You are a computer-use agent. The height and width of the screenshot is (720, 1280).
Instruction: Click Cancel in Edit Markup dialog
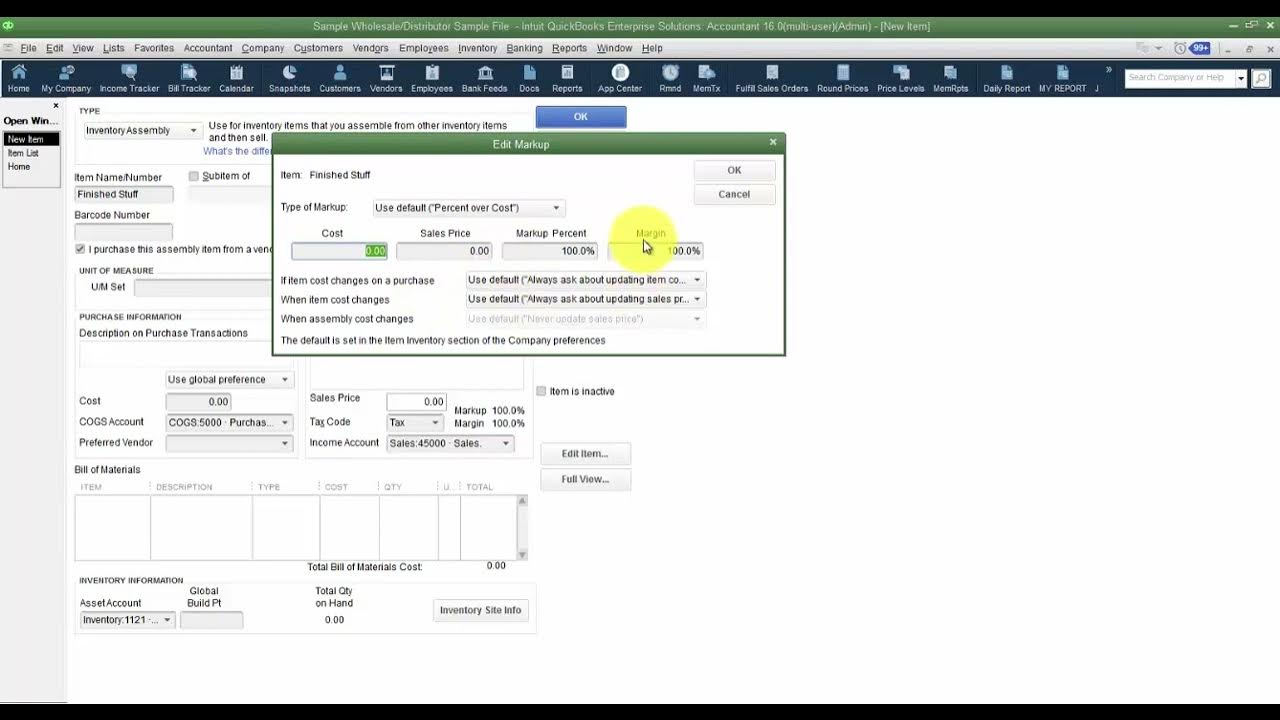click(x=734, y=194)
